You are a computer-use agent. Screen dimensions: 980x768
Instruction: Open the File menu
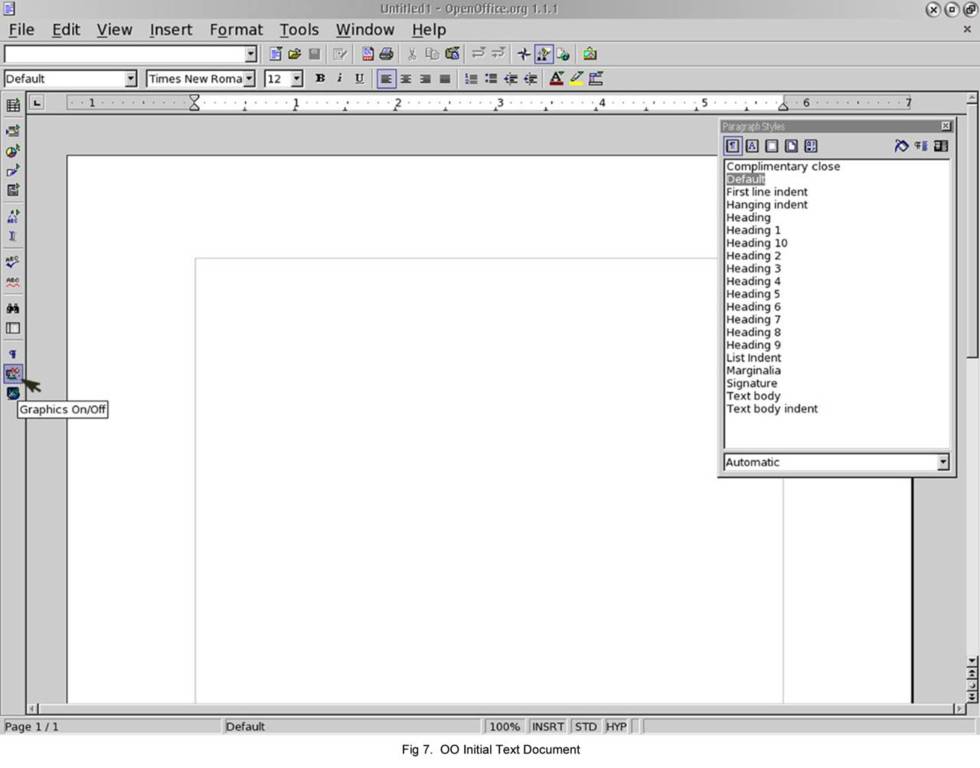point(21,30)
